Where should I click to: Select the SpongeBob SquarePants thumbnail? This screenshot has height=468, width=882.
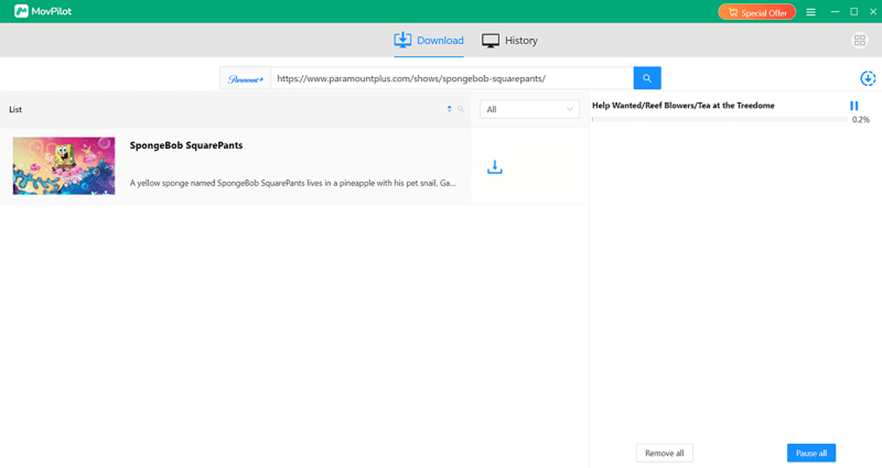coord(64,166)
